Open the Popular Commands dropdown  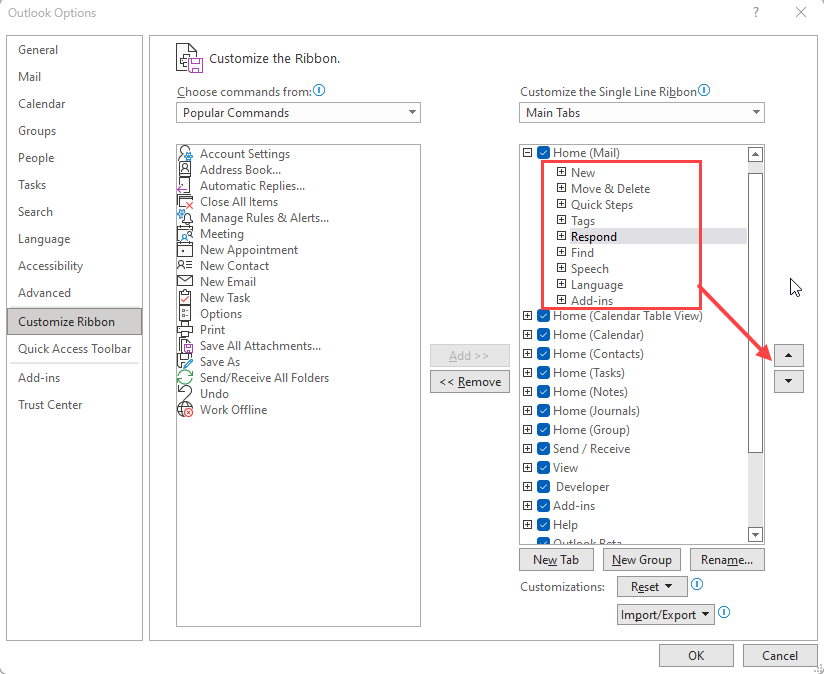tap(298, 112)
